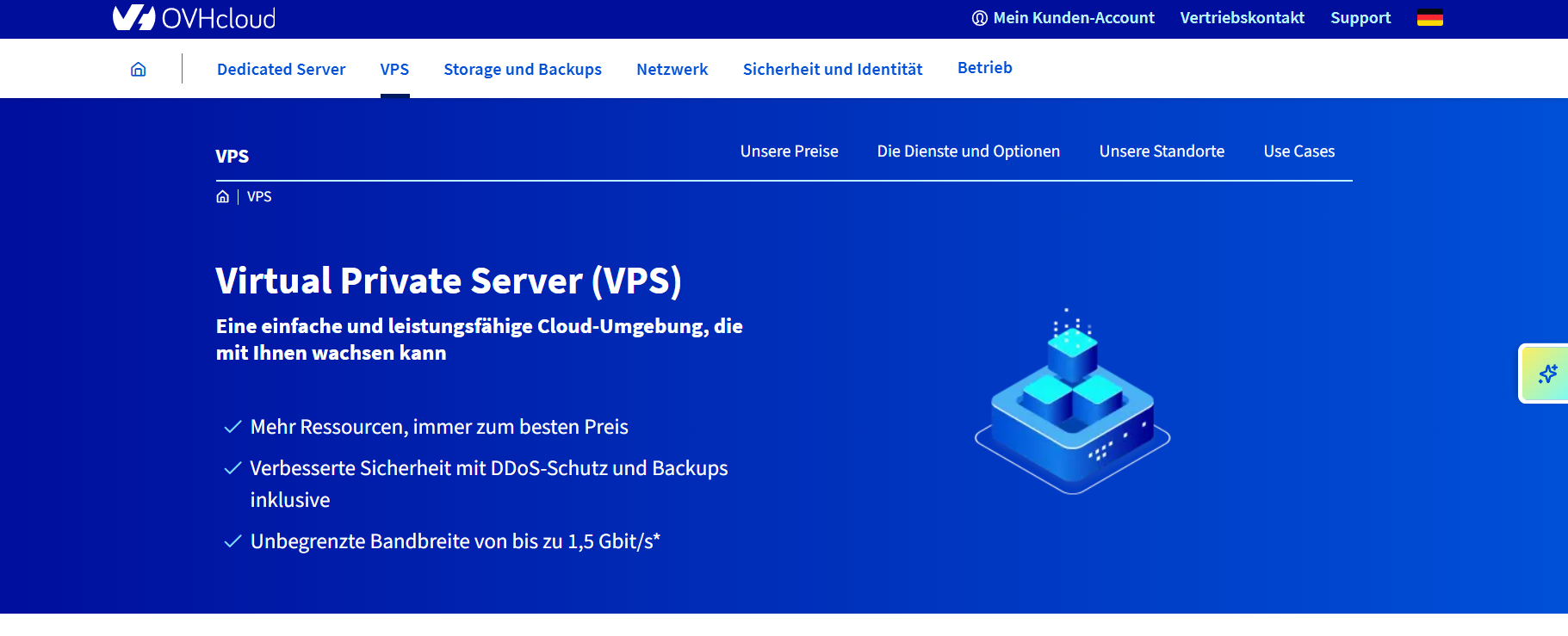
Task: Open the AI assistant sparkle widget
Action: click(1546, 374)
